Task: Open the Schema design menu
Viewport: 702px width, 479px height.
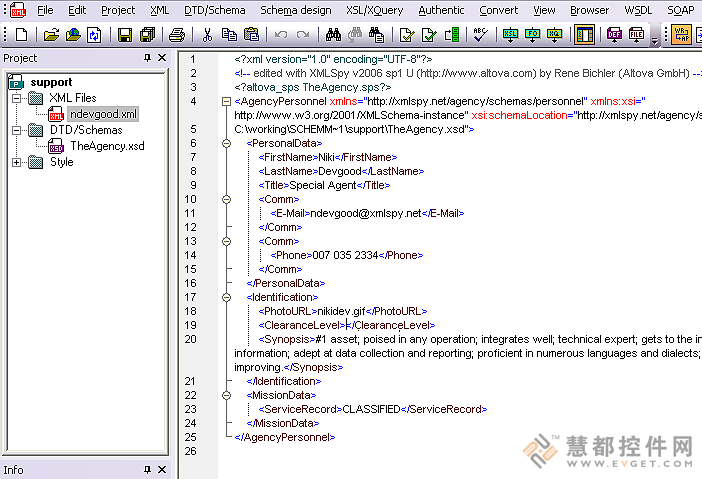Action: point(295,10)
